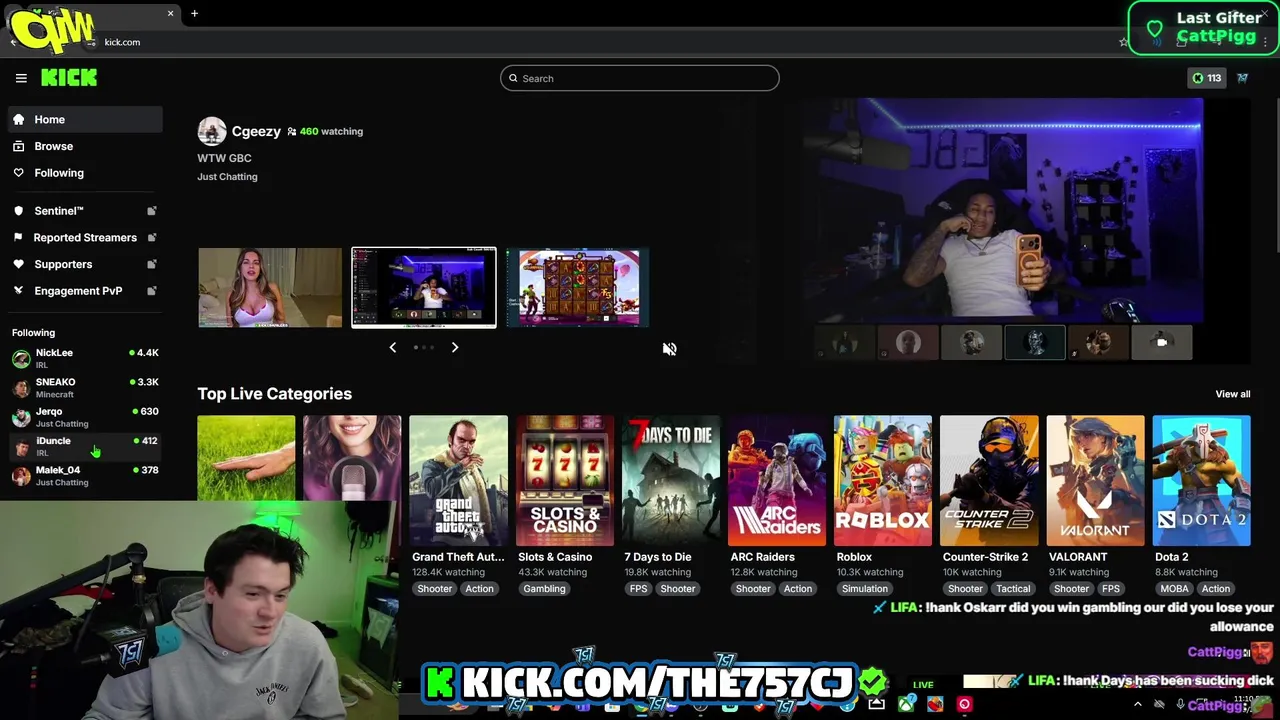
Task: Open the hamburger sidebar menu
Action: 21,78
